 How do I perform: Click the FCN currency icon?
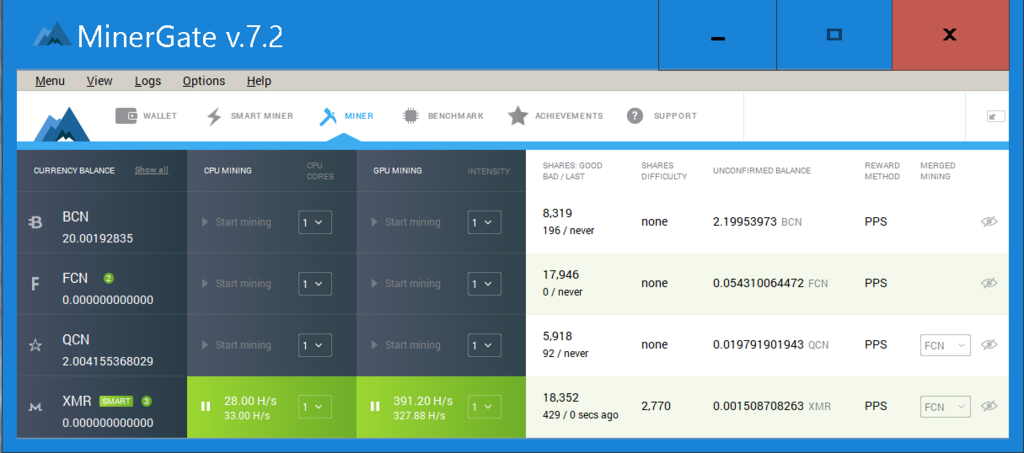click(36, 284)
